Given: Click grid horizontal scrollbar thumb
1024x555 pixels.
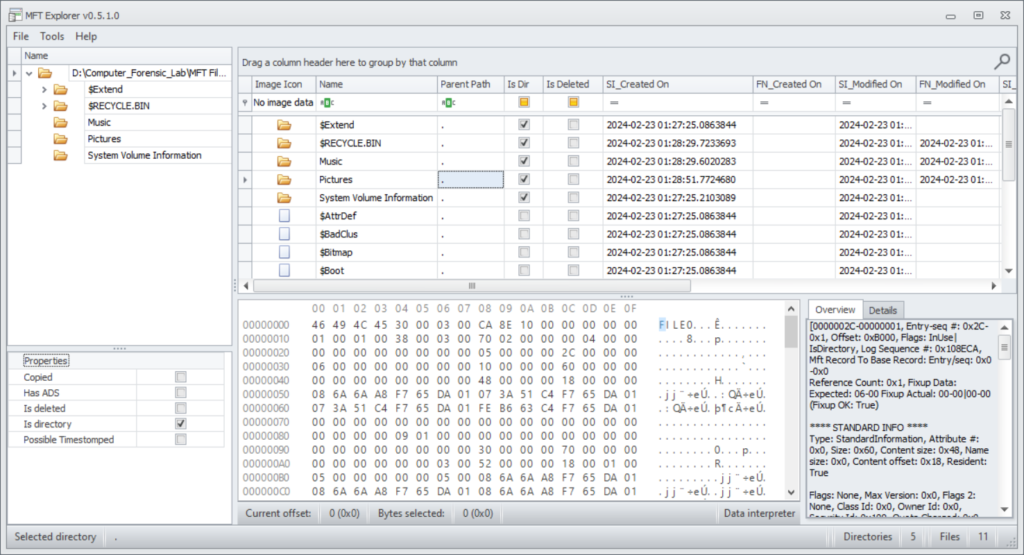Looking at the screenshot, I should [472, 285].
